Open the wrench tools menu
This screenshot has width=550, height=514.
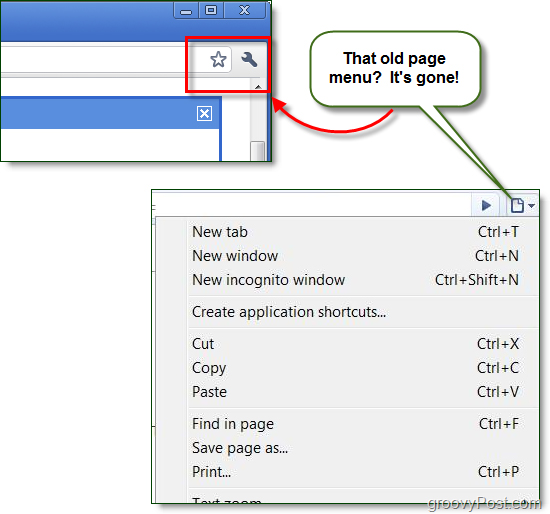[x=249, y=59]
